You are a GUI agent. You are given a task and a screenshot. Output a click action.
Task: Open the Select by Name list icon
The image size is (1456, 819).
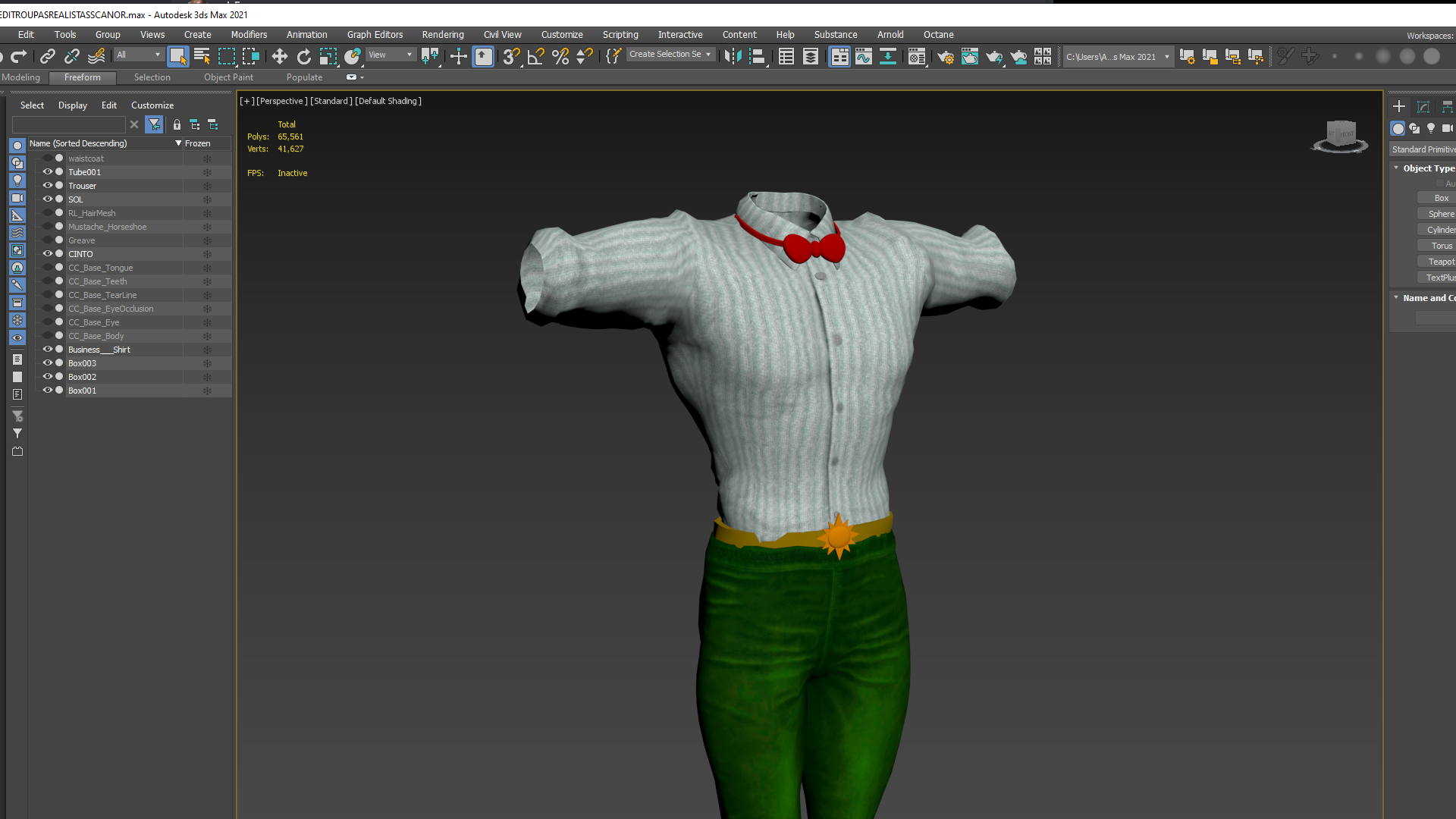click(x=202, y=56)
